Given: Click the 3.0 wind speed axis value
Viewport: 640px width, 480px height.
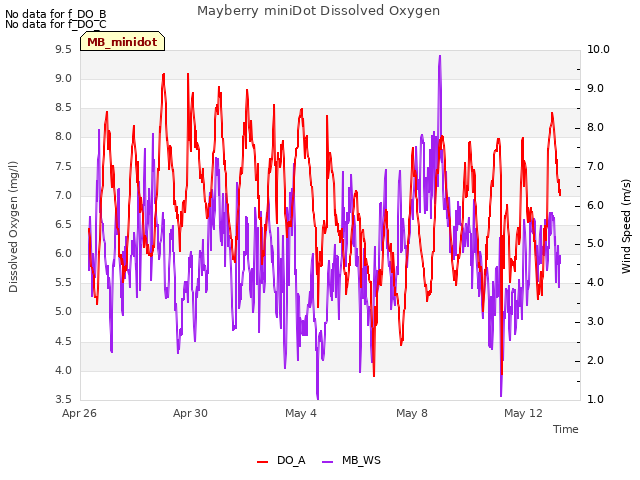Looking at the screenshot, I should (595, 322).
